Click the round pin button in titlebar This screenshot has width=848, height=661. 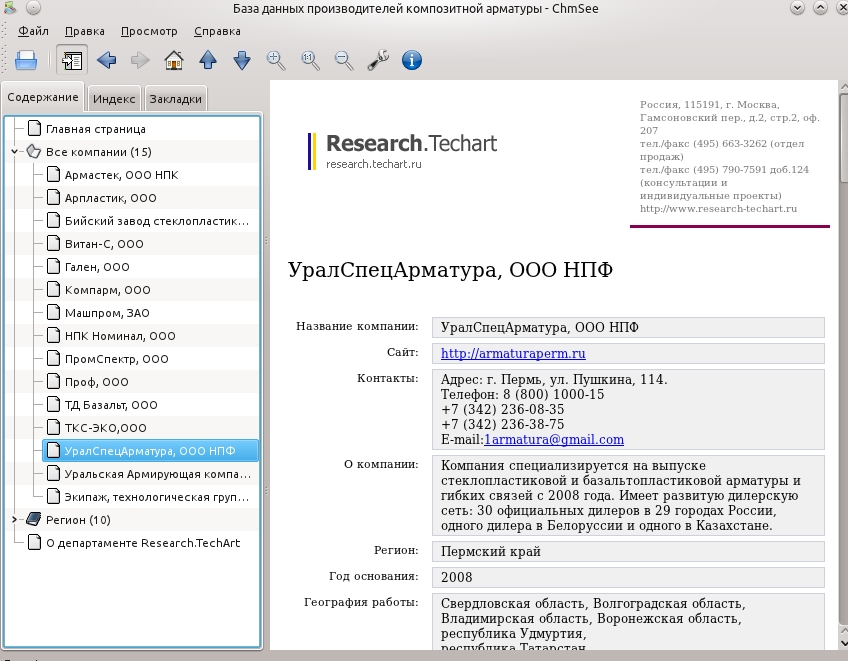34,8
